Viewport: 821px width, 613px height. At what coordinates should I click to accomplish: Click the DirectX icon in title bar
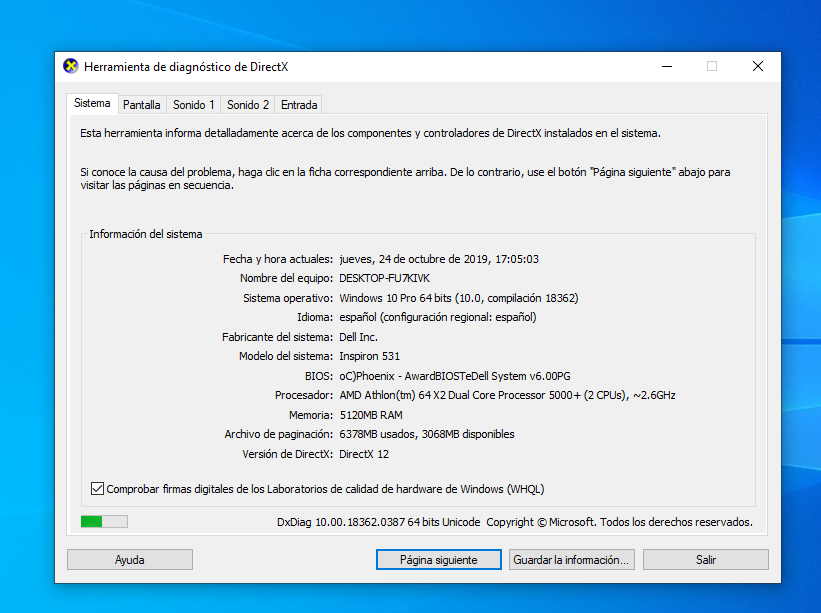(x=71, y=66)
